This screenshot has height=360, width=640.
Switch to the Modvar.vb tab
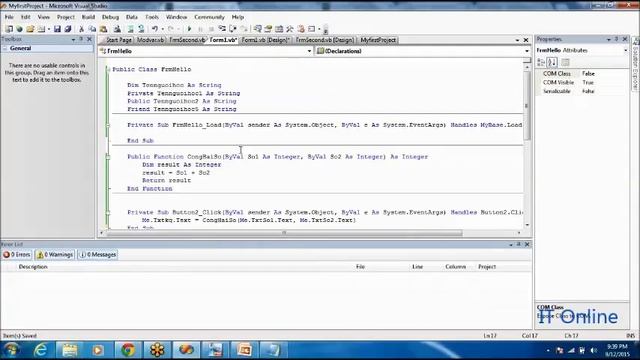coord(150,40)
